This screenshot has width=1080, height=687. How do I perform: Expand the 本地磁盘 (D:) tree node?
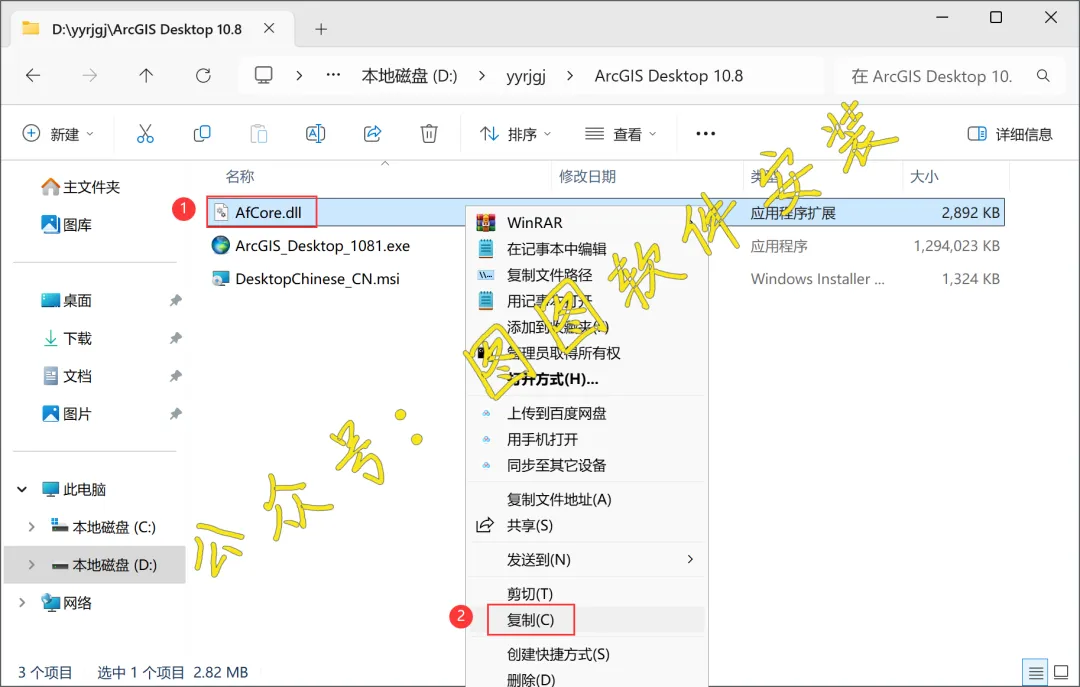[32, 565]
